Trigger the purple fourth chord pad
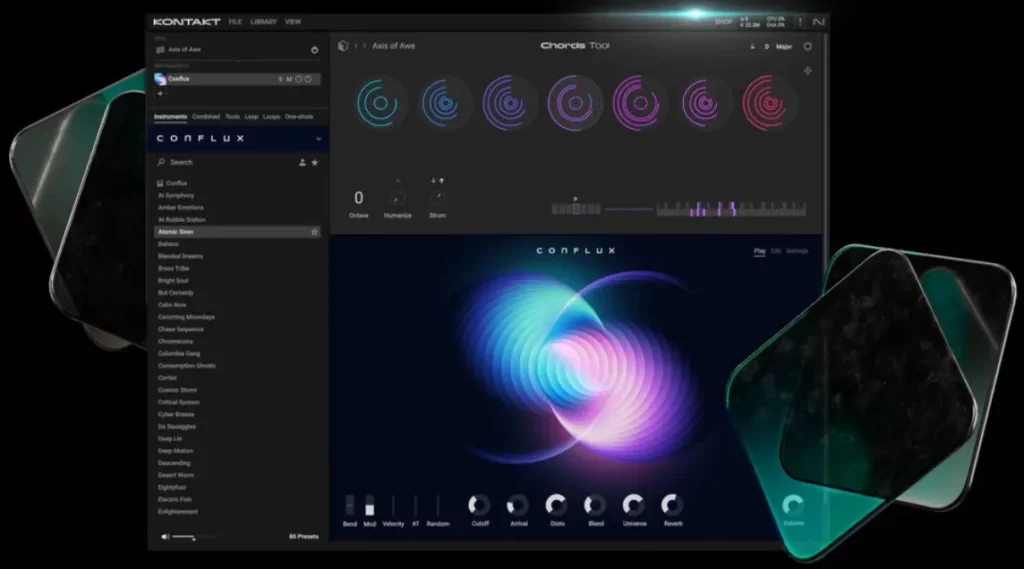 (x=574, y=103)
